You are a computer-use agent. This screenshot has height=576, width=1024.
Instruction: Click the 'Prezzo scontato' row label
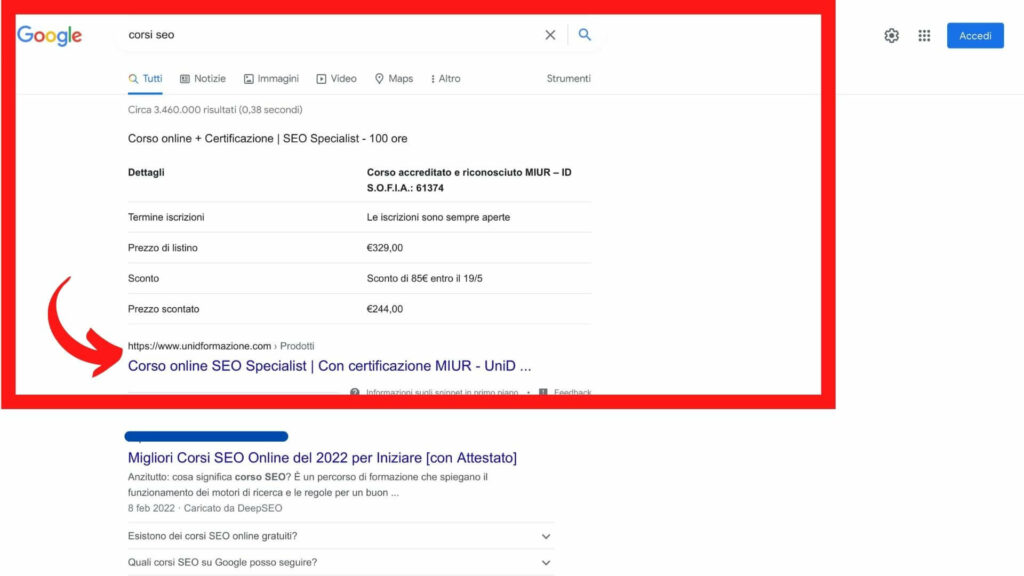[163, 309]
